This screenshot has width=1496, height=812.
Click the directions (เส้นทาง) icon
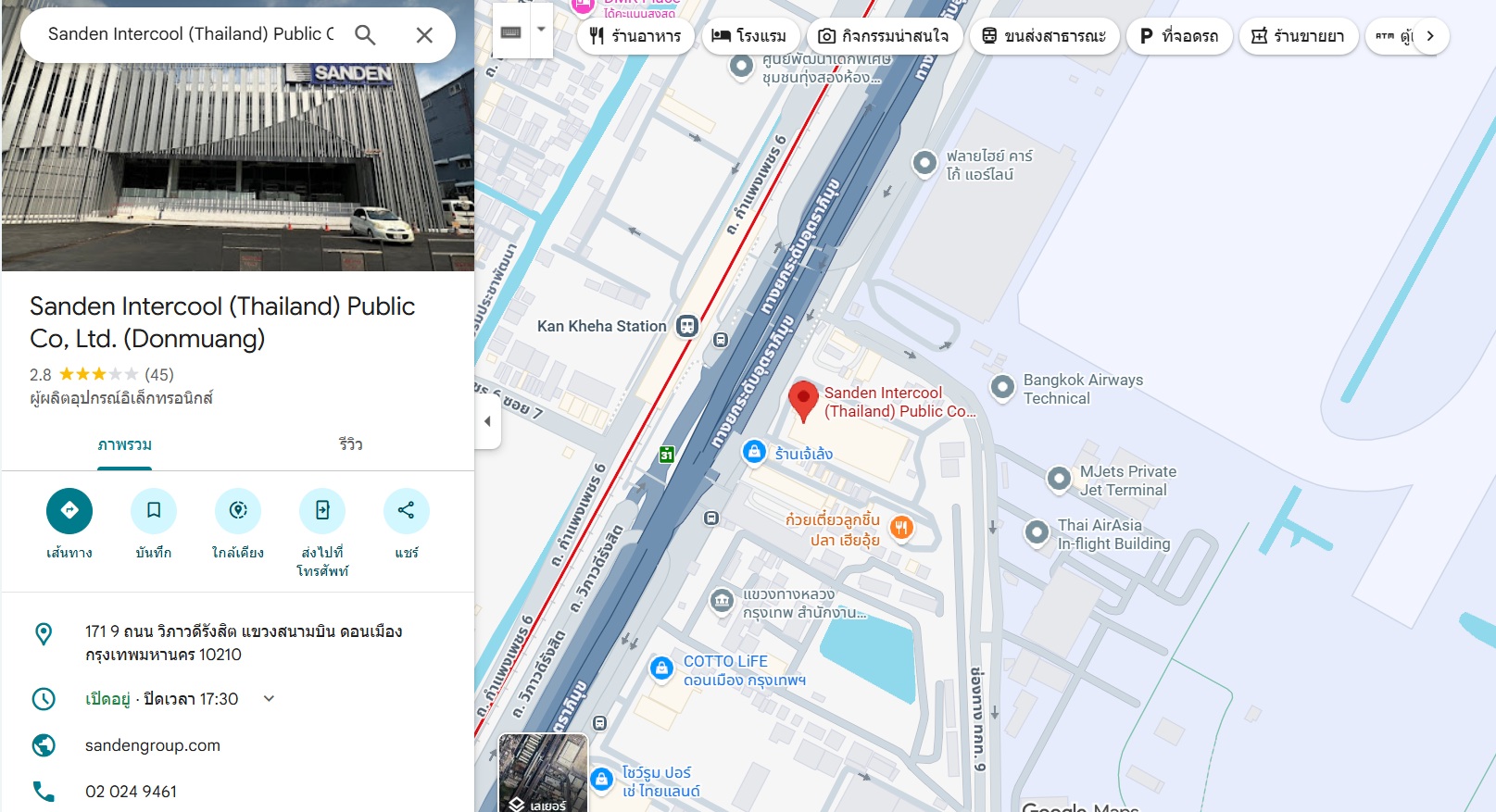pyautogui.click(x=69, y=510)
